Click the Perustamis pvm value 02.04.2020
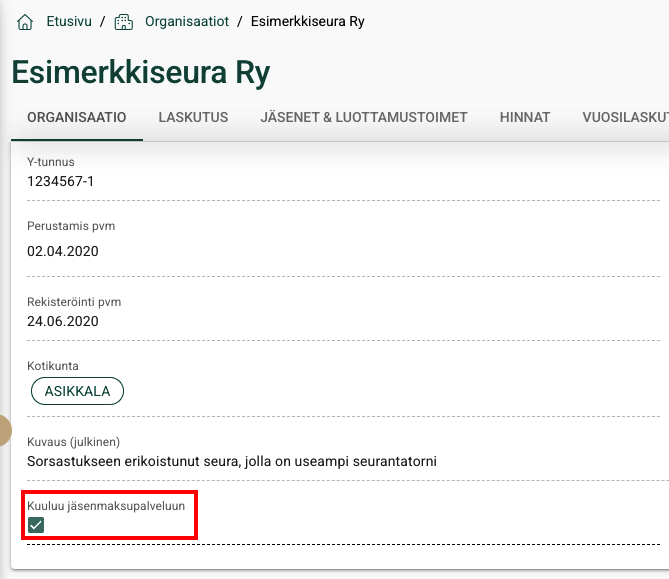This screenshot has height=579, width=669. tap(63, 251)
